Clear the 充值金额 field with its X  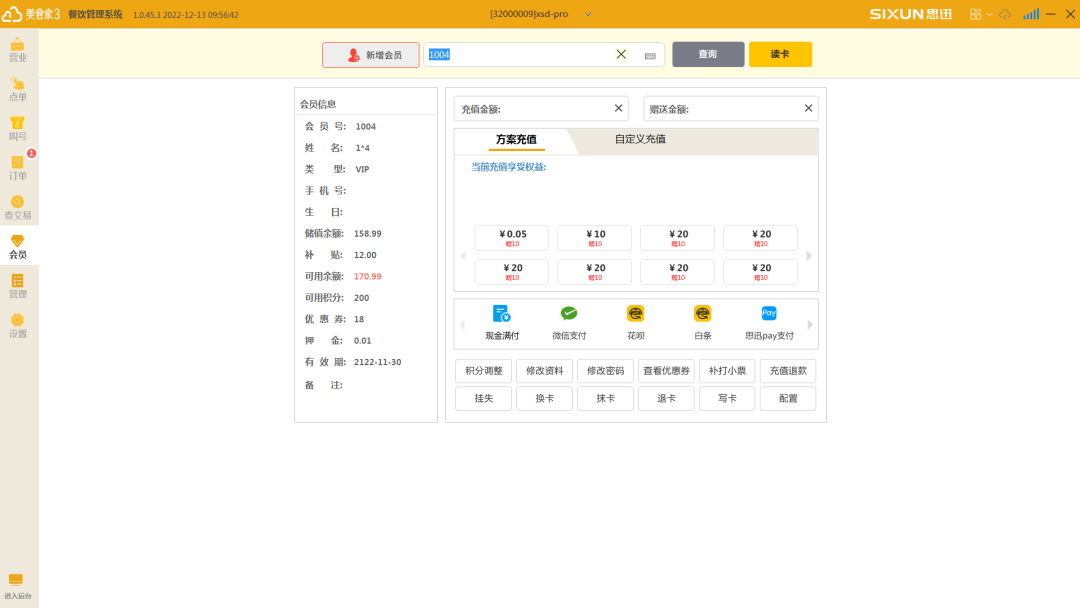[x=618, y=108]
